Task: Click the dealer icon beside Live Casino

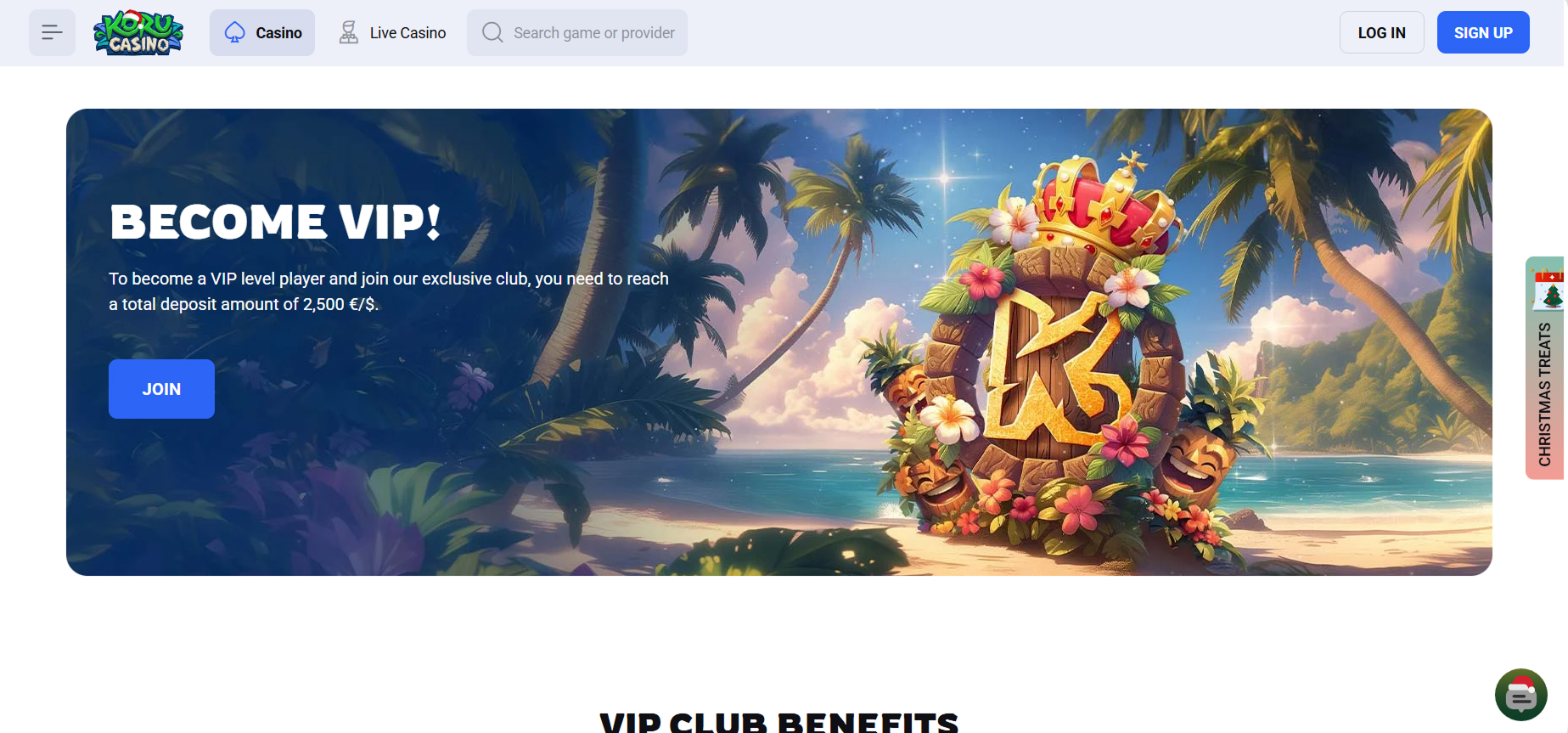Action: tap(348, 33)
